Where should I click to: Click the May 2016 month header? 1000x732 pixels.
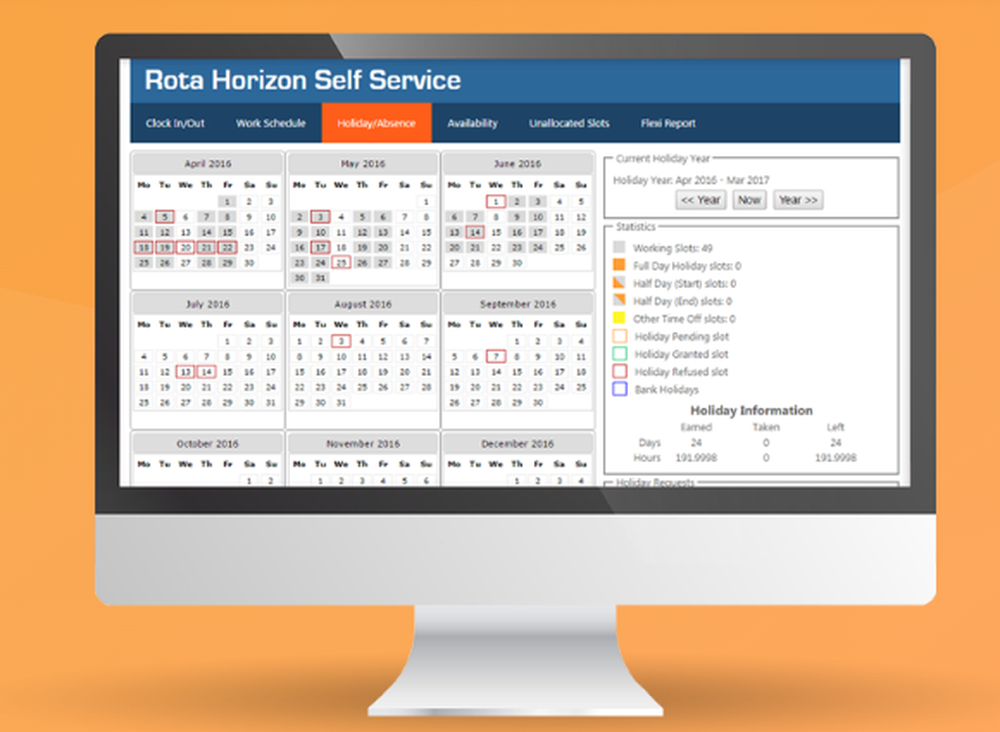363,164
